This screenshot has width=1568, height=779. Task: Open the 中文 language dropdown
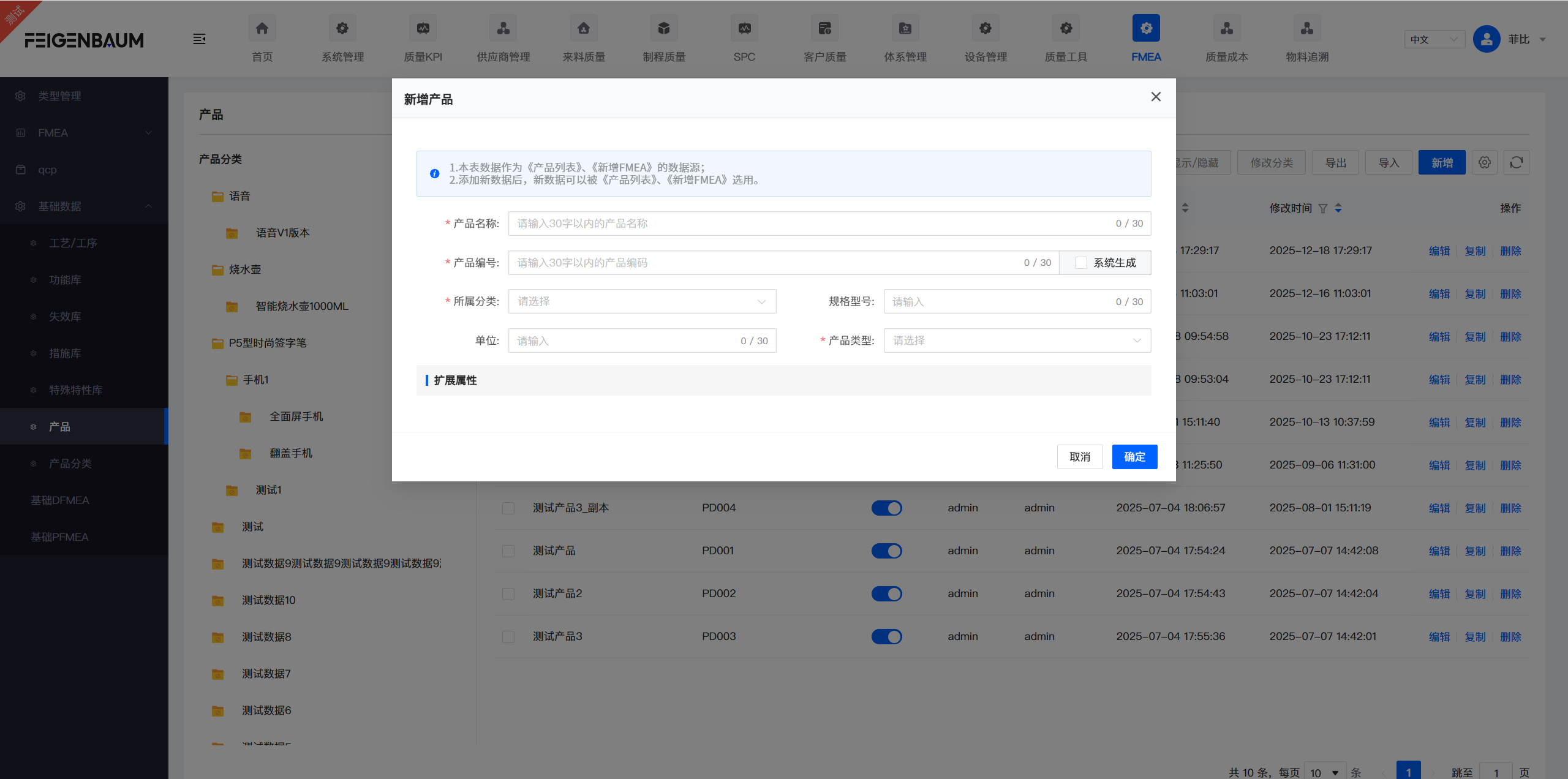[1433, 39]
